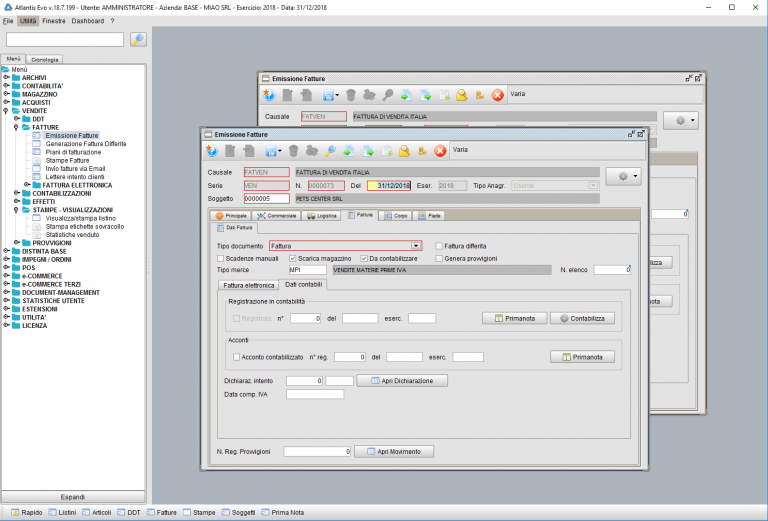768x521 pixels.
Task: Click second green-arrow document icon in front toolbar
Action: [368, 151]
